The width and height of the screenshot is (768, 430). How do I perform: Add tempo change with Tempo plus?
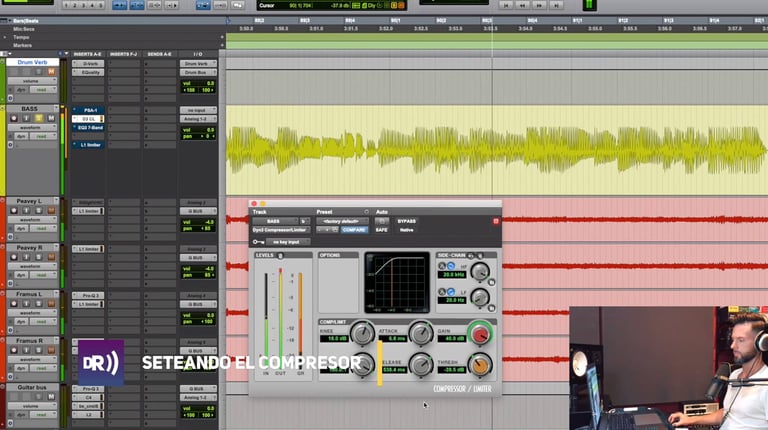(x=222, y=37)
